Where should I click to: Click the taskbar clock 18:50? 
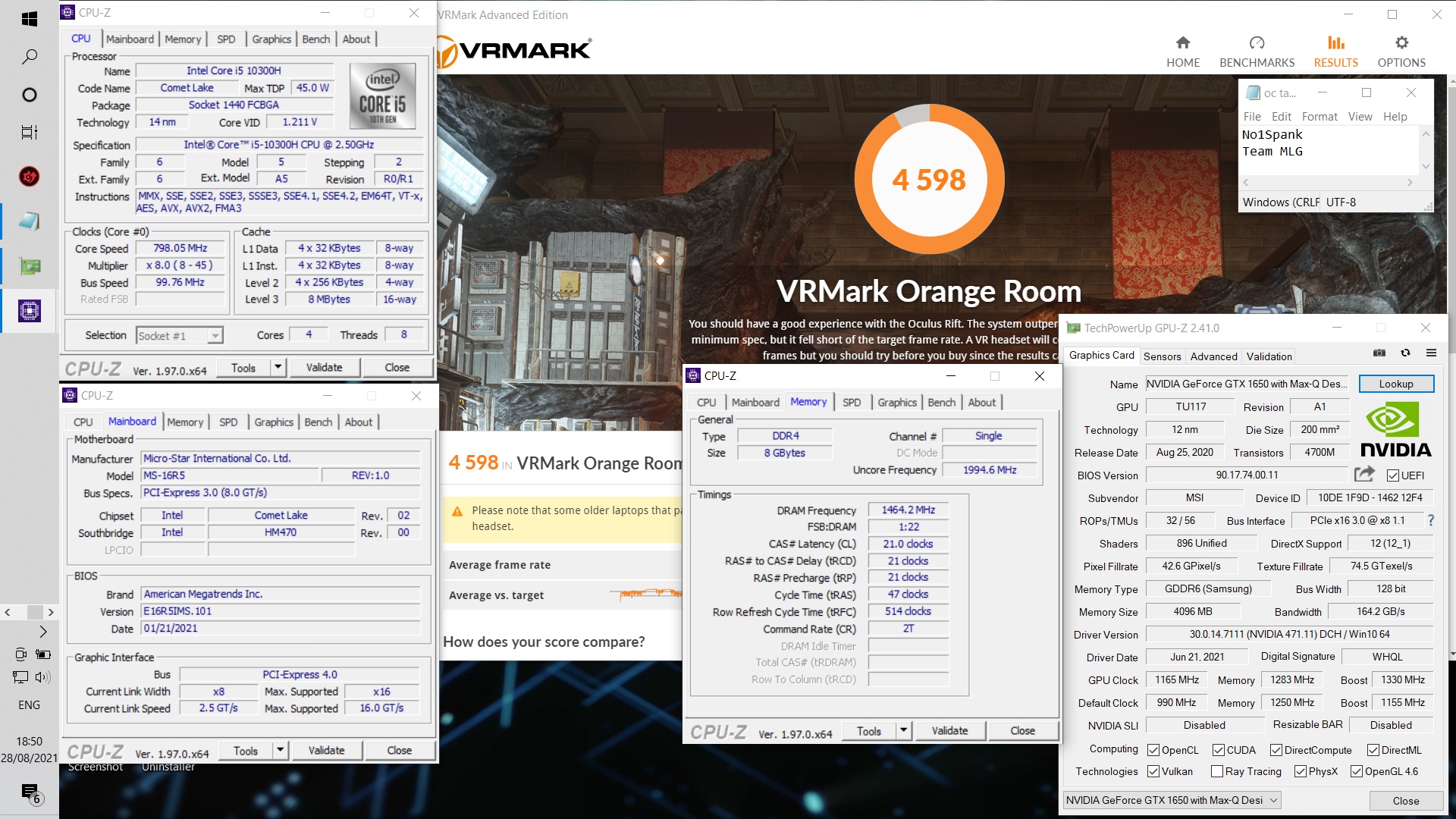pos(29,741)
